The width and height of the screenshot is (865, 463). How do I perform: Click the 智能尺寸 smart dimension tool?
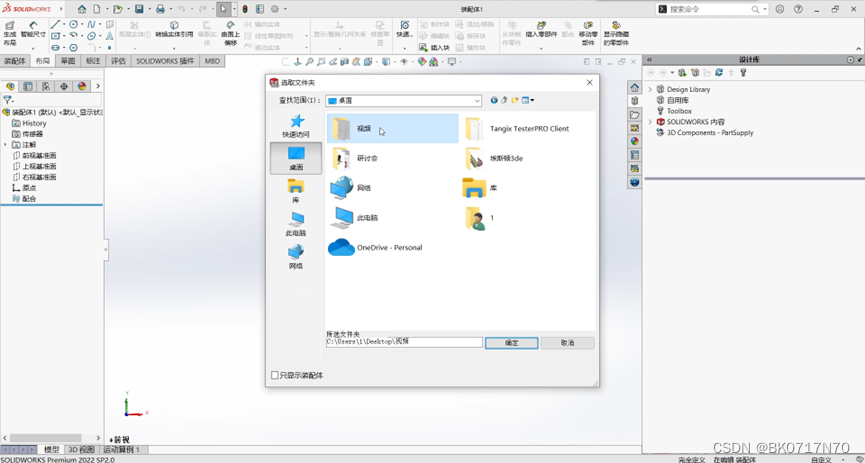(x=33, y=30)
